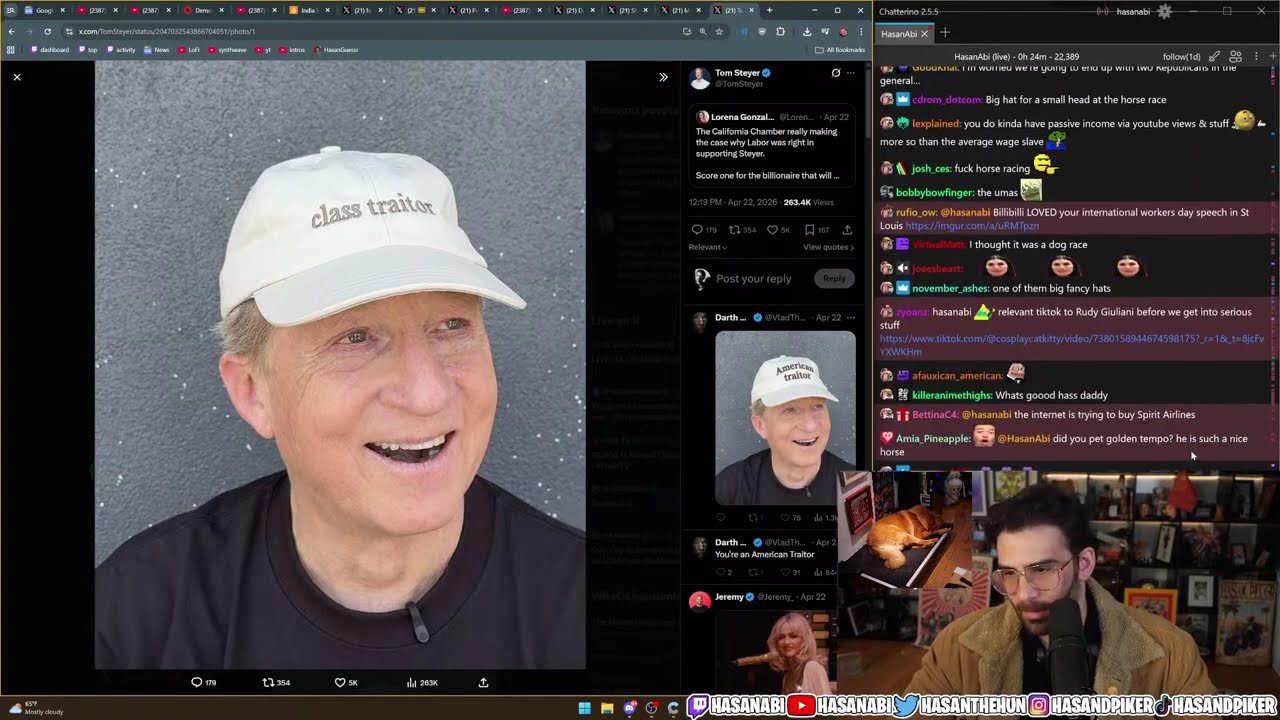The height and width of the screenshot is (720, 1280).
Task: Reply icon with 179 in the tweet panel
Action: pos(697,230)
